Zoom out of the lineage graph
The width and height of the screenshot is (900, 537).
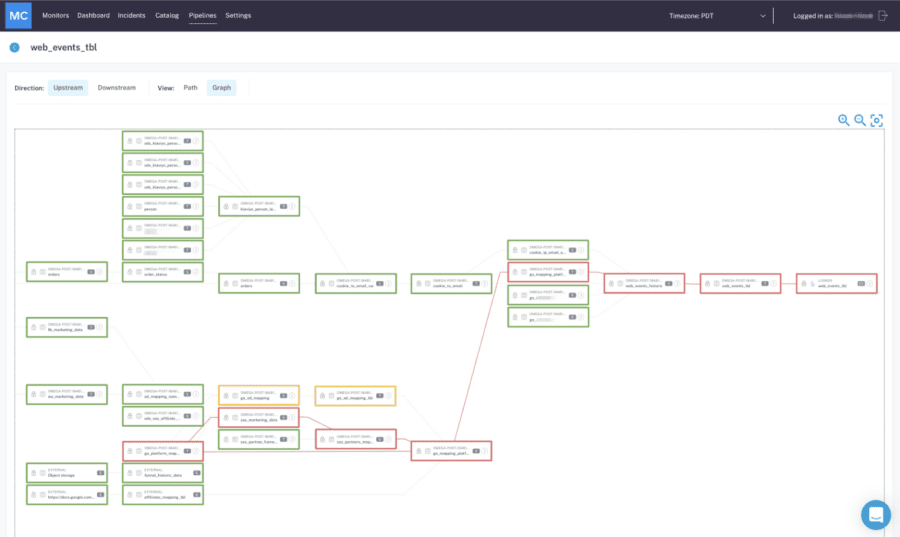point(860,120)
